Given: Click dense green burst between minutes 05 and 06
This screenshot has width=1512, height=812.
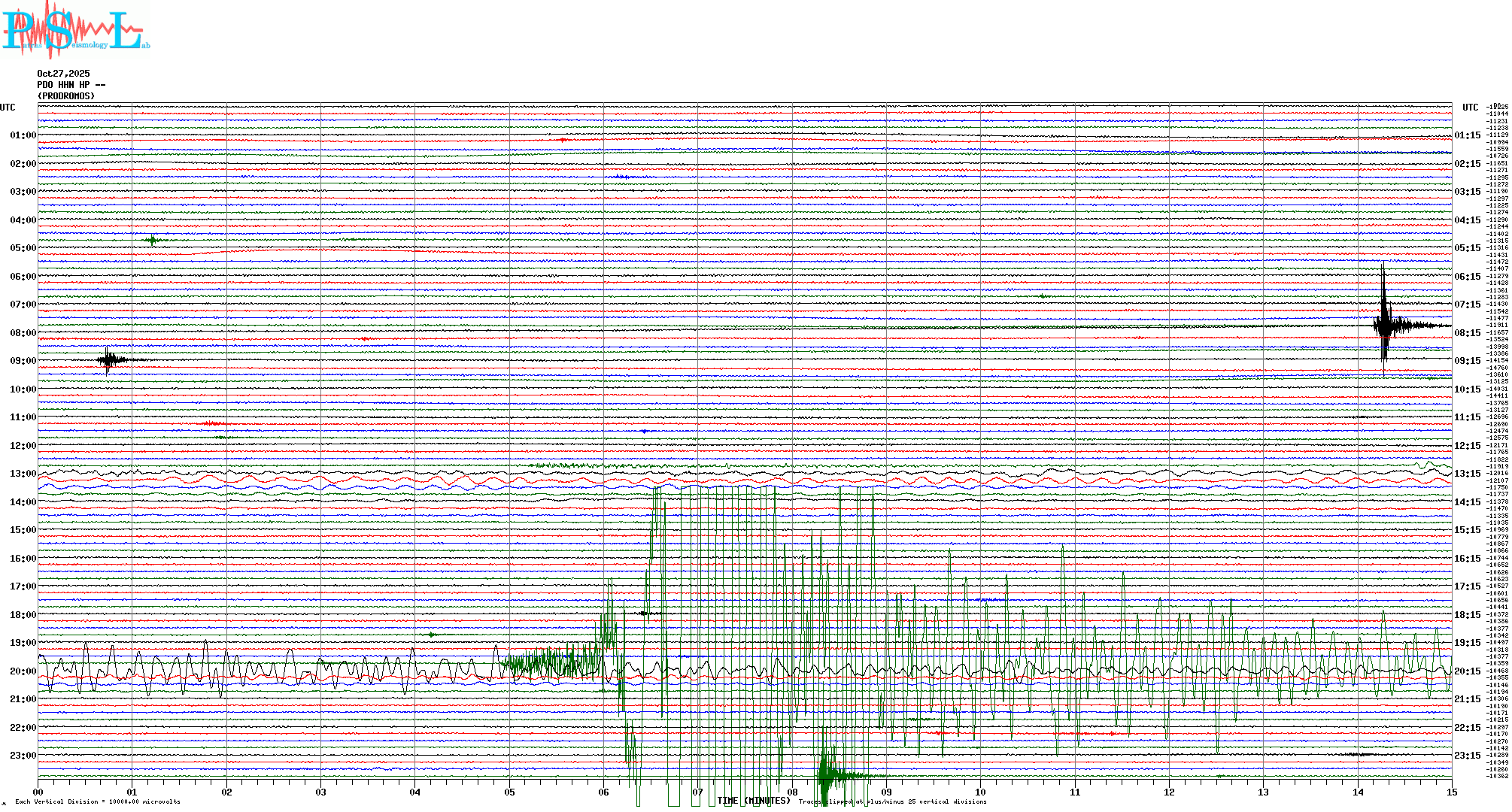Looking at the screenshot, I should tap(549, 663).
